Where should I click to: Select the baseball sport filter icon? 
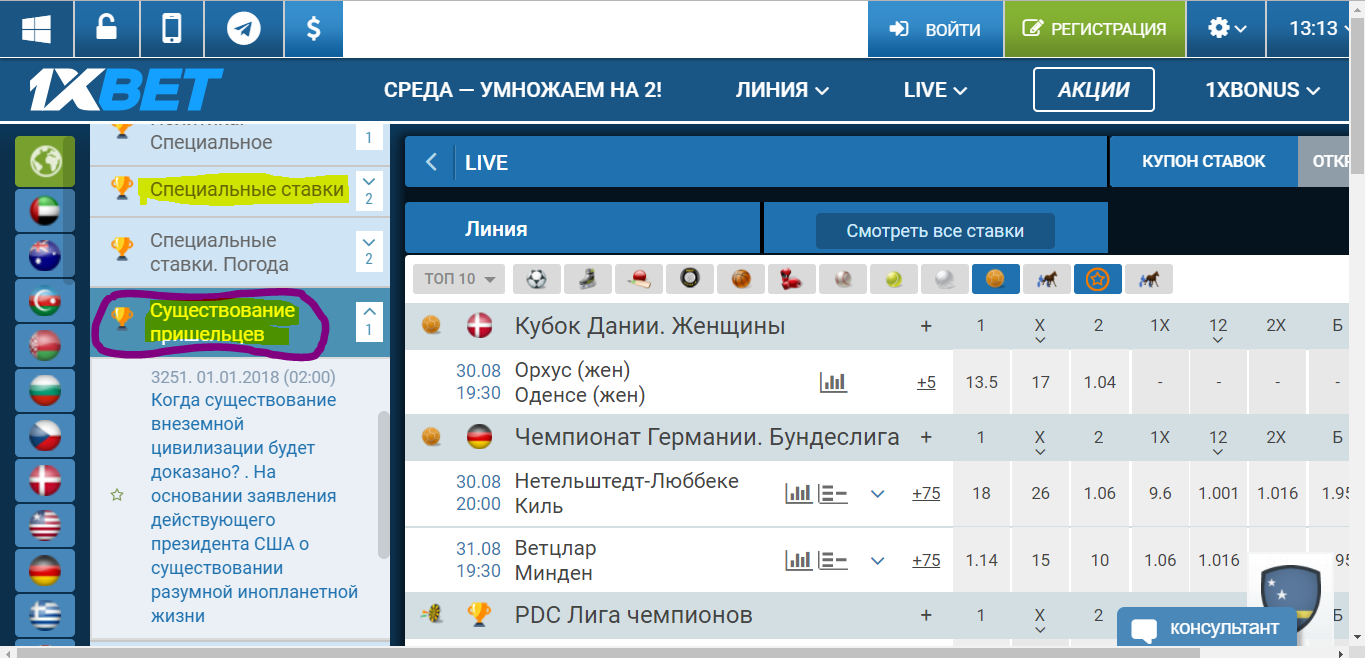843,279
